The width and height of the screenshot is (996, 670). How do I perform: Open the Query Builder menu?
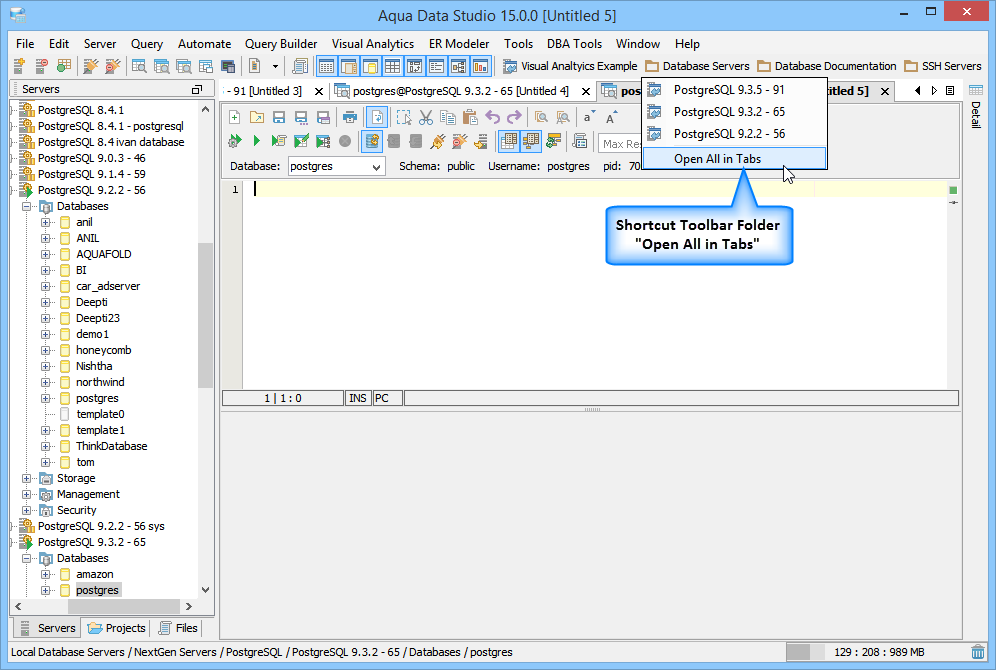281,44
